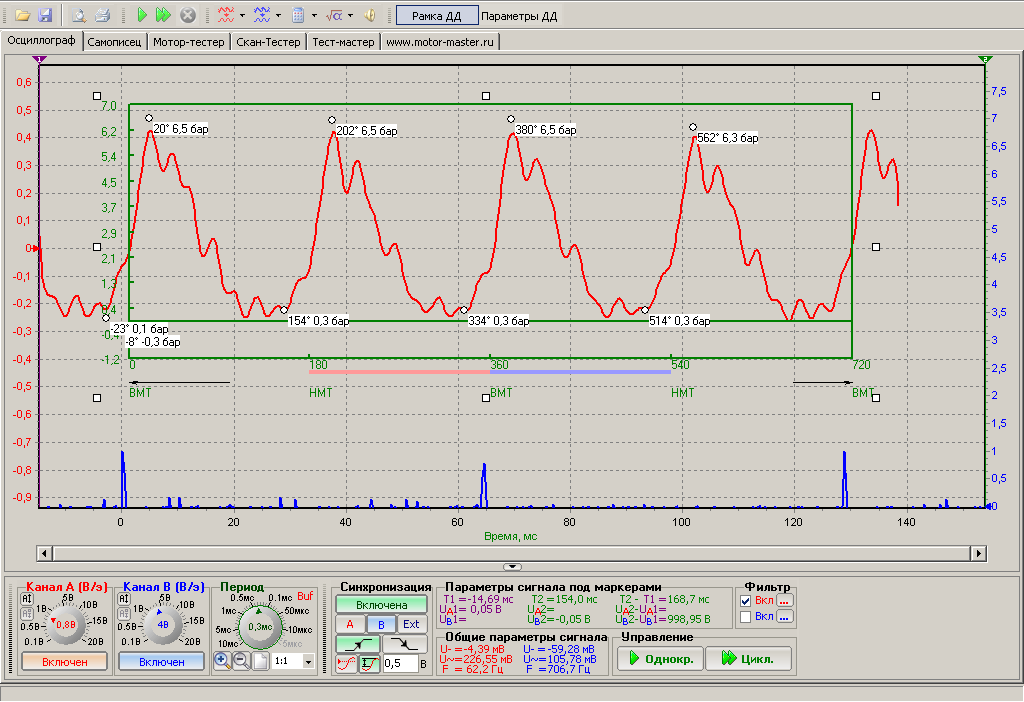Open the calculator toolbar icon

tap(298, 15)
